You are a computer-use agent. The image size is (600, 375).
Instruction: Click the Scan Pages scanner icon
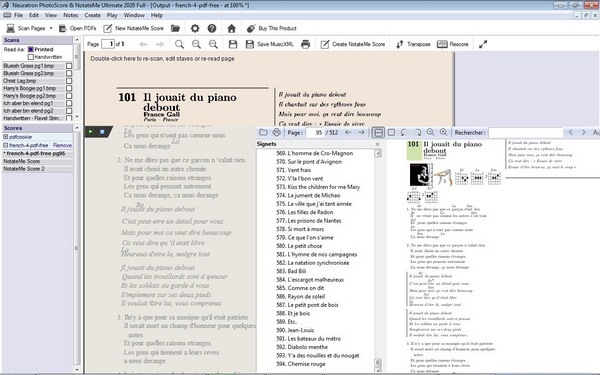pyautogui.click(x=10, y=28)
